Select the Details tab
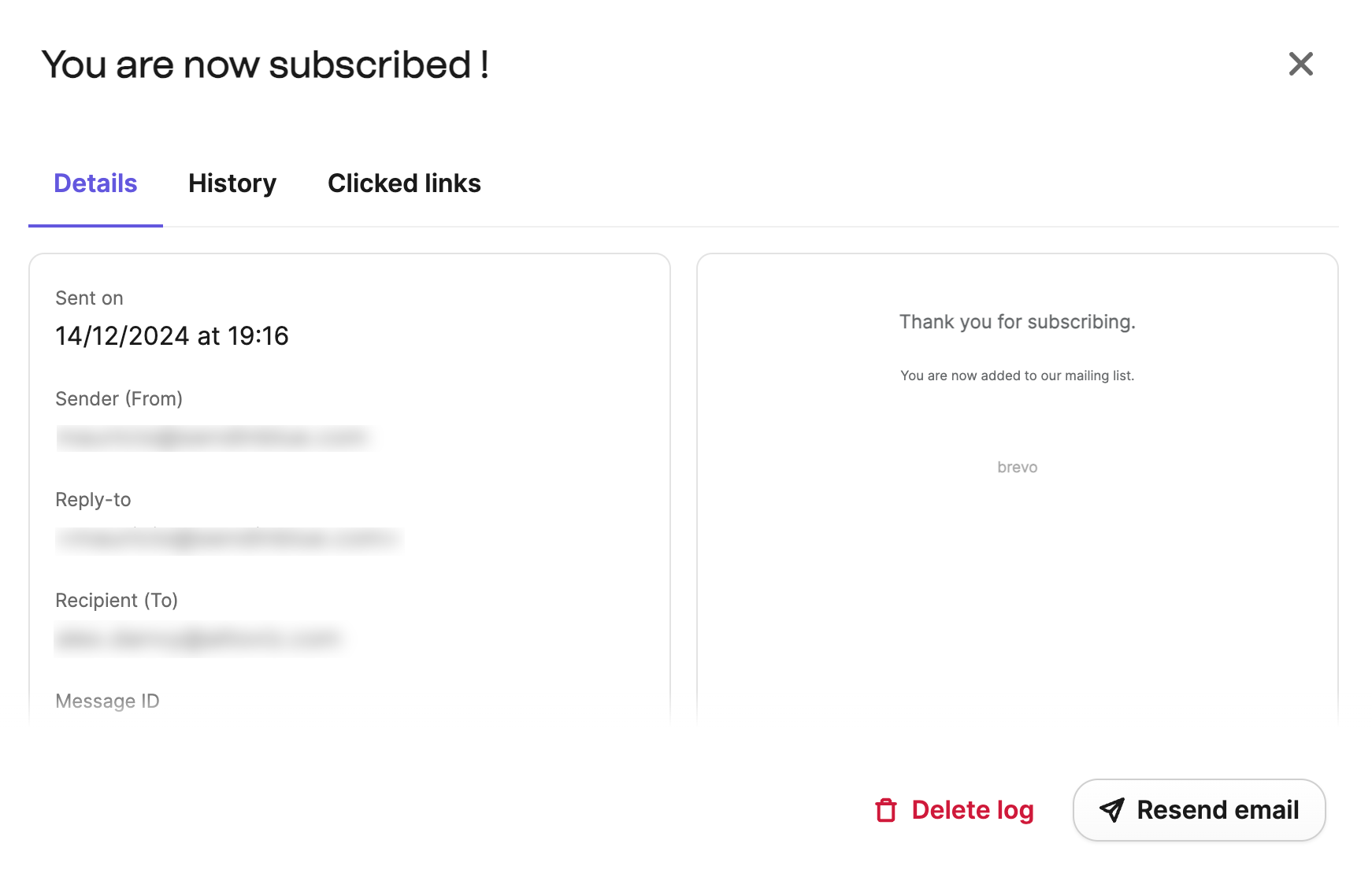Image resolution: width=1372 pixels, height=877 pixels. pos(95,183)
